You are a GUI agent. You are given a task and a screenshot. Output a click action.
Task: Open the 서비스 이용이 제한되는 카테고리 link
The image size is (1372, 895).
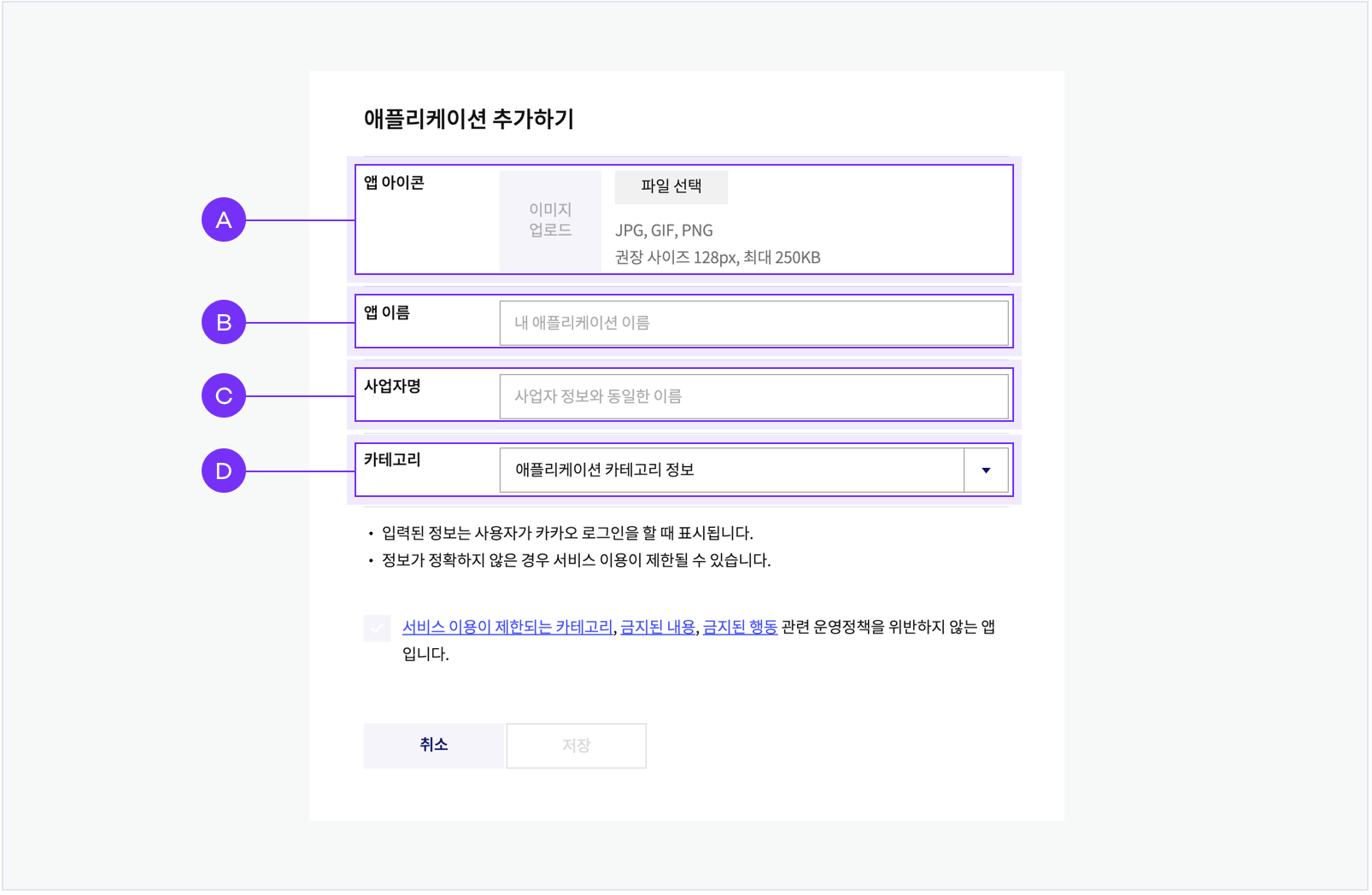click(507, 628)
